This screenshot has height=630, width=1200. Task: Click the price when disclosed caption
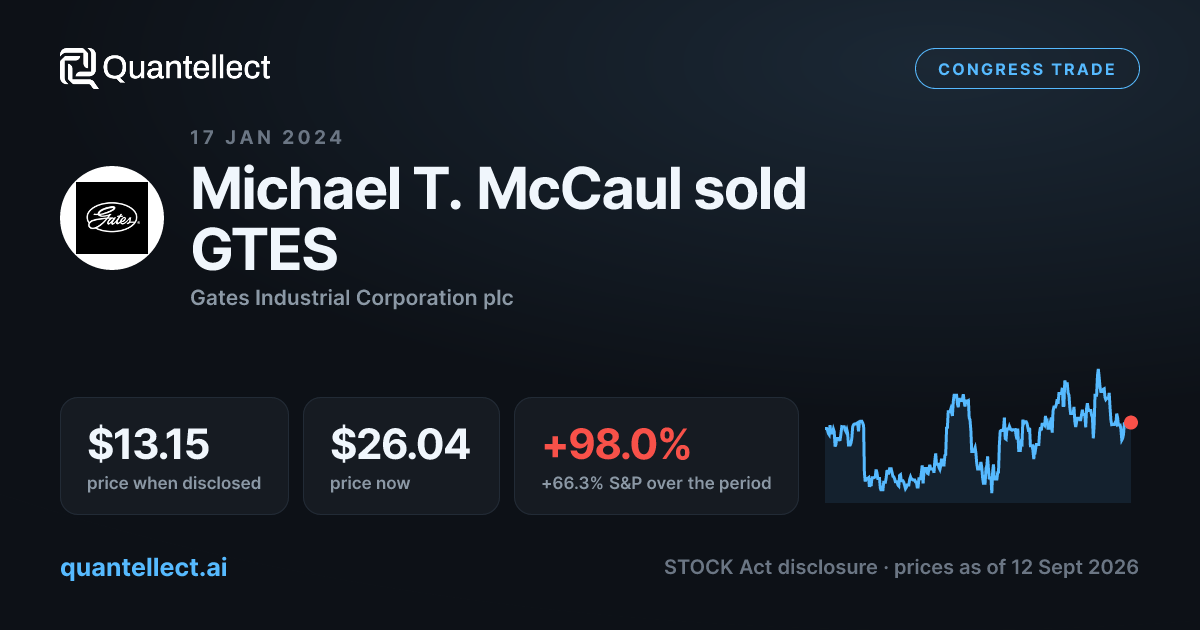click(x=174, y=483)
